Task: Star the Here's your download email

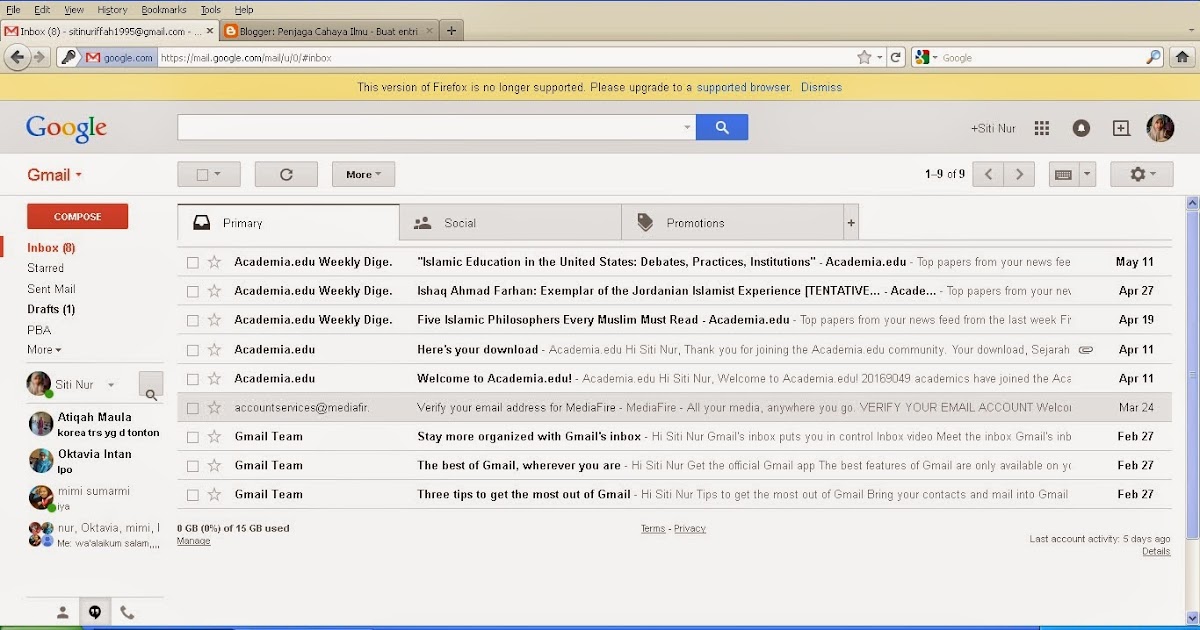Action: 214,350
